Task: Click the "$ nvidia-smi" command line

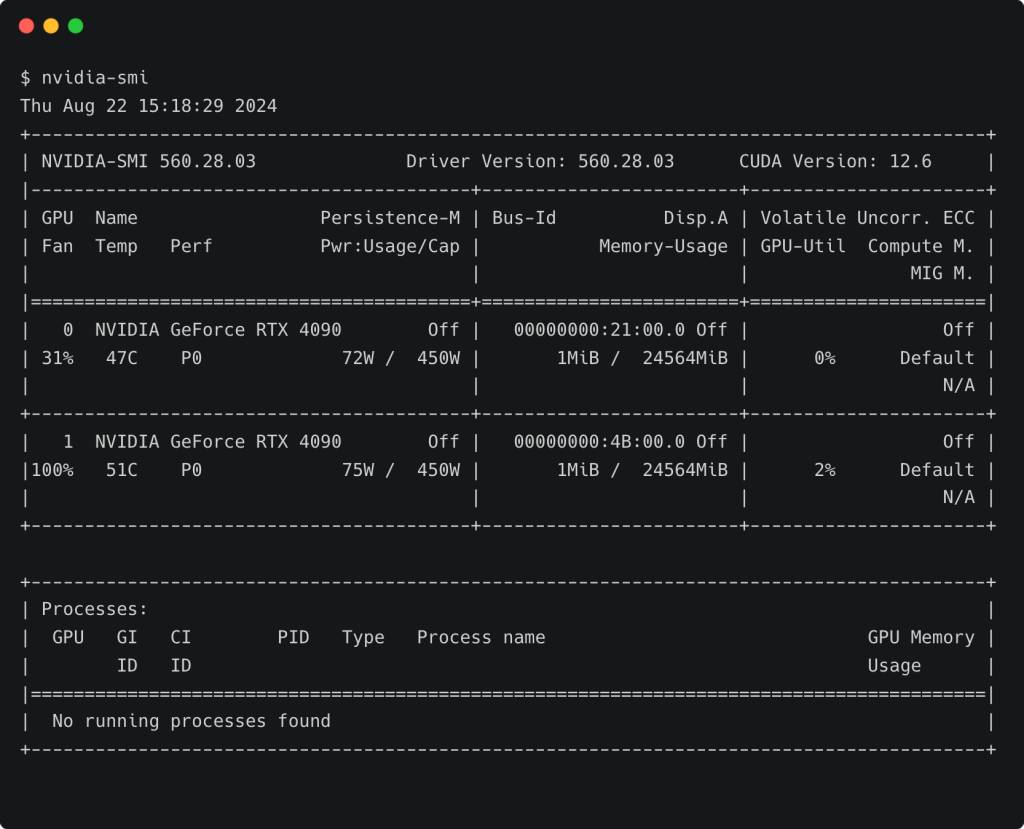Action: coord(84,78)
